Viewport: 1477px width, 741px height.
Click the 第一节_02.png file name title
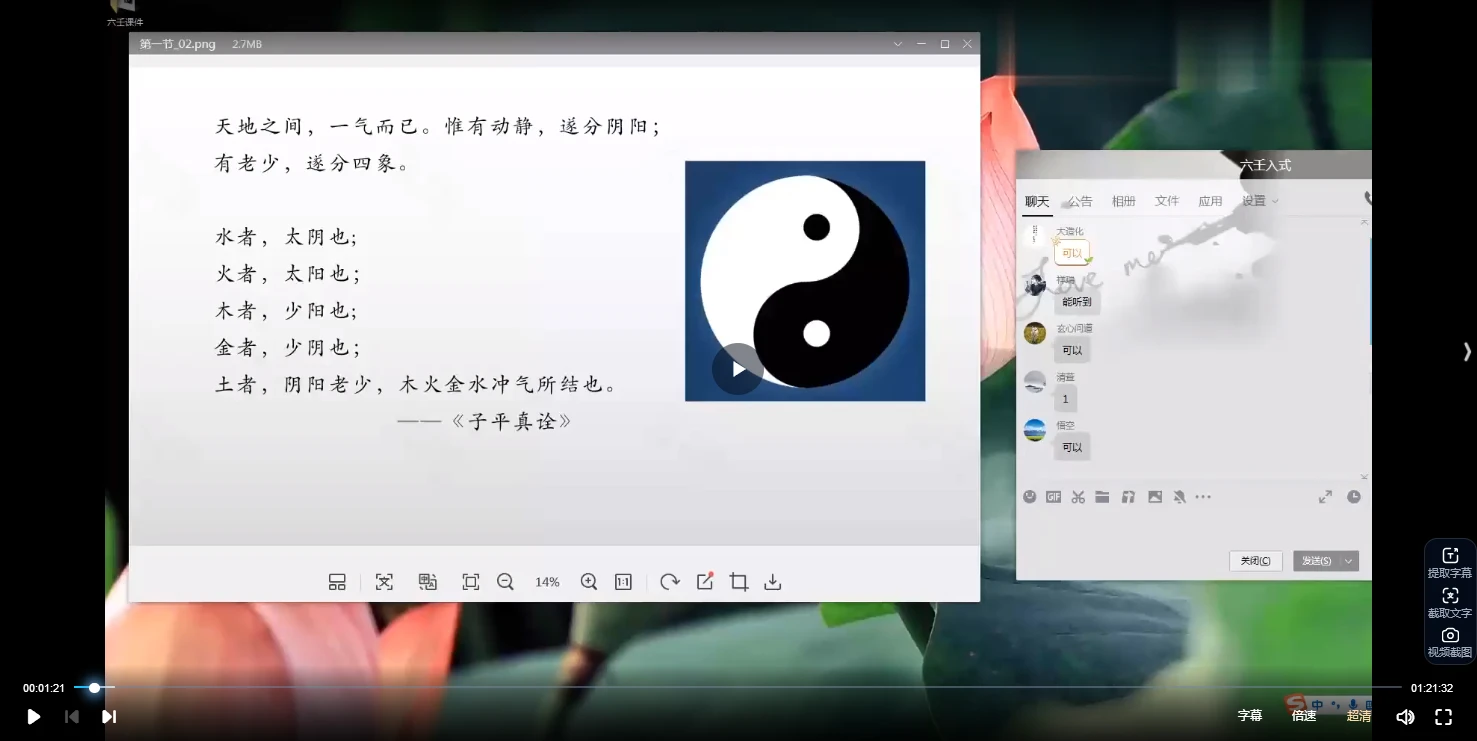tap(178, 44)
